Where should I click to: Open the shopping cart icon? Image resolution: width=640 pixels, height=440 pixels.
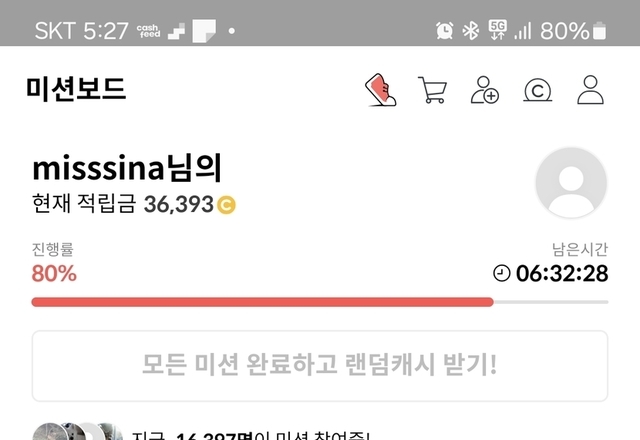[433, 90]
